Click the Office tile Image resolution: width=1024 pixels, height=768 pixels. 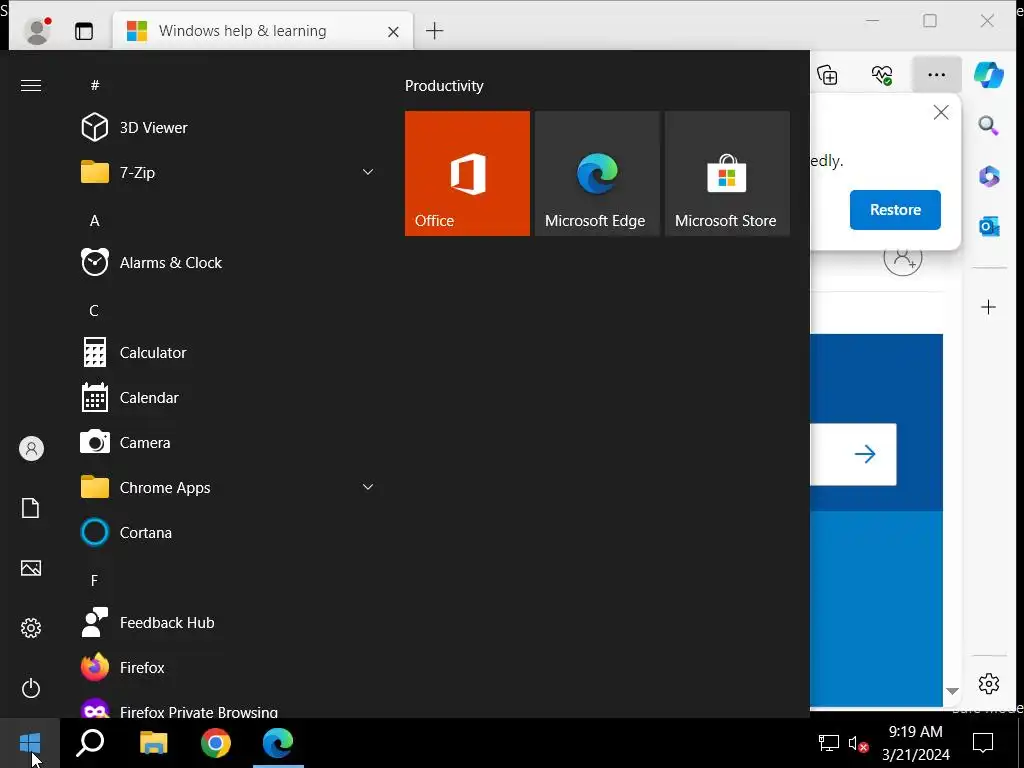click(467, 173)
